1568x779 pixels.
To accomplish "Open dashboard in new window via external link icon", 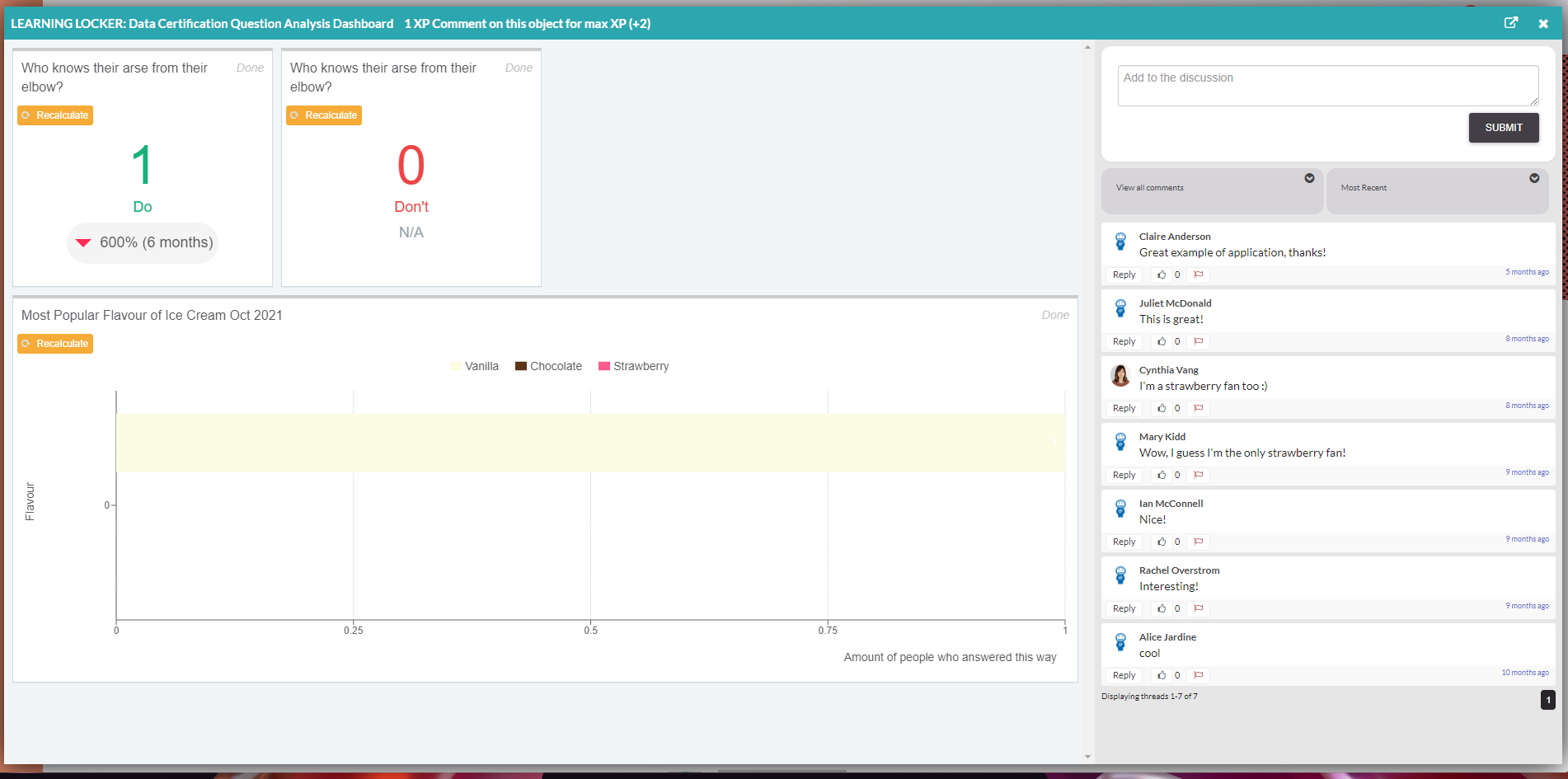I will [x=1511, y=23].
